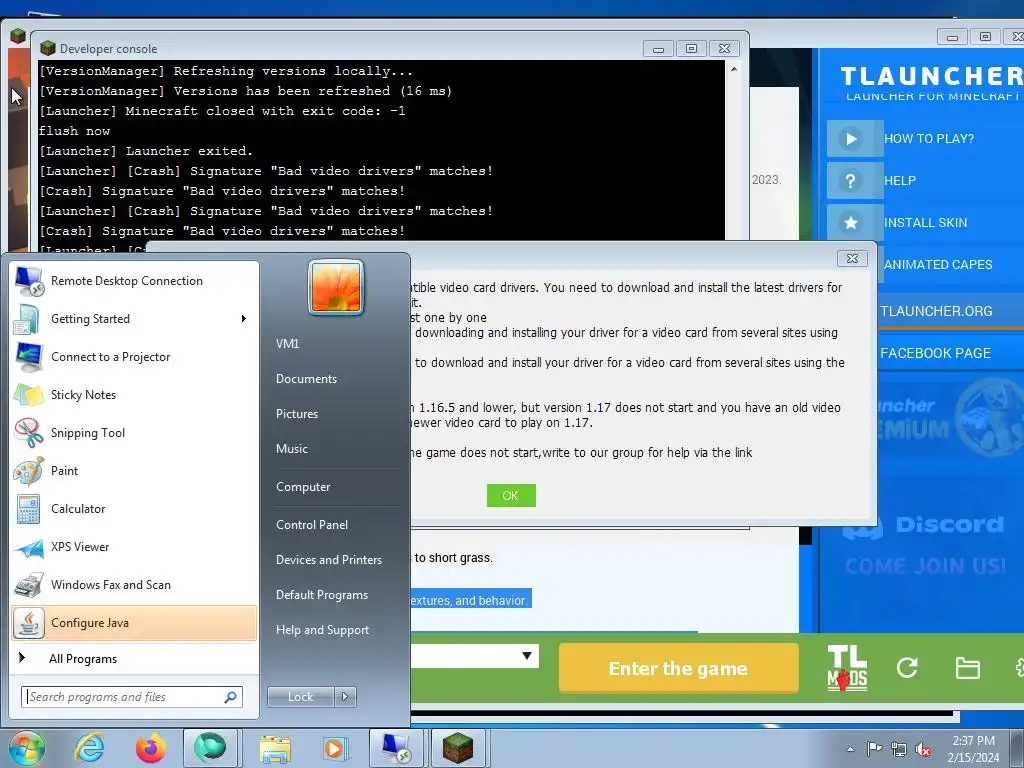Viewport: 1024px width, 768px height.
Task: Open Default Programs
Action: [321, 595]
